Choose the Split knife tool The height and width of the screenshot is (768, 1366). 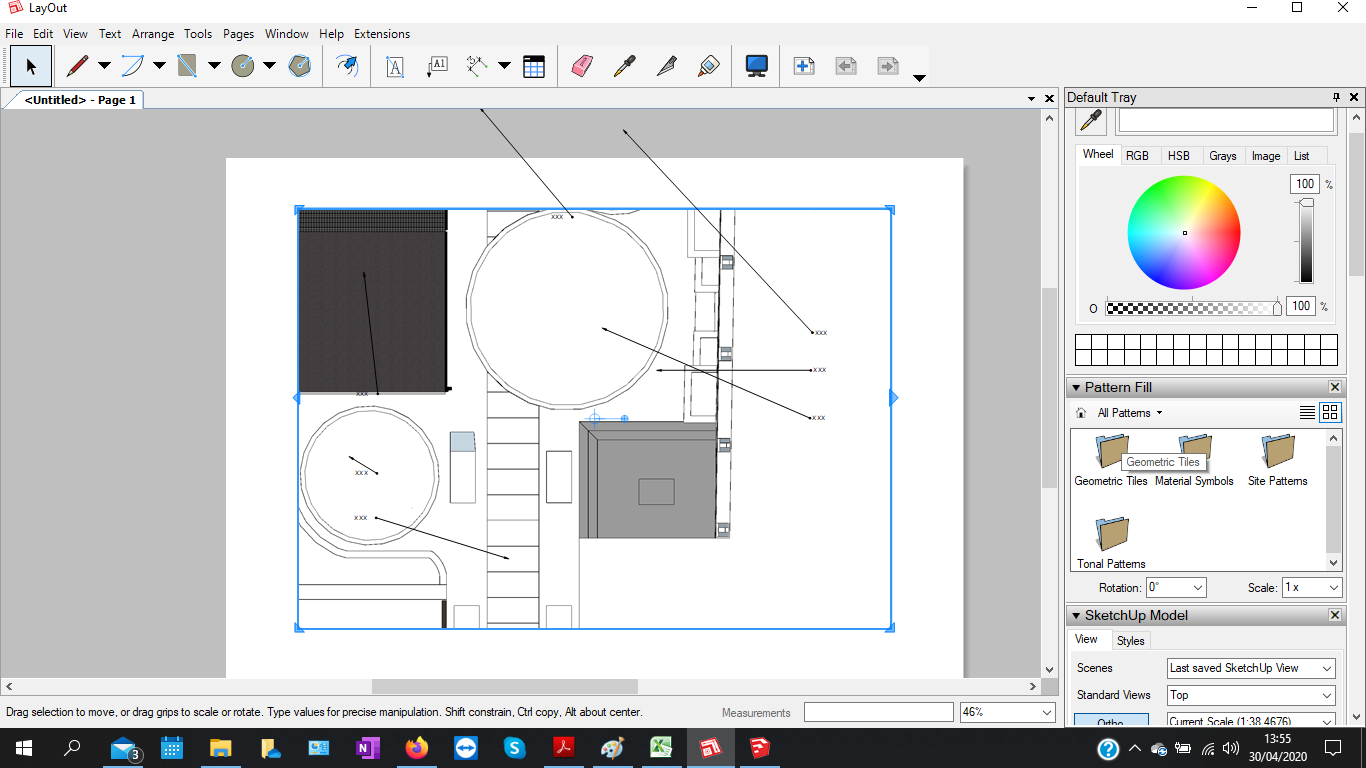point(666,66)
